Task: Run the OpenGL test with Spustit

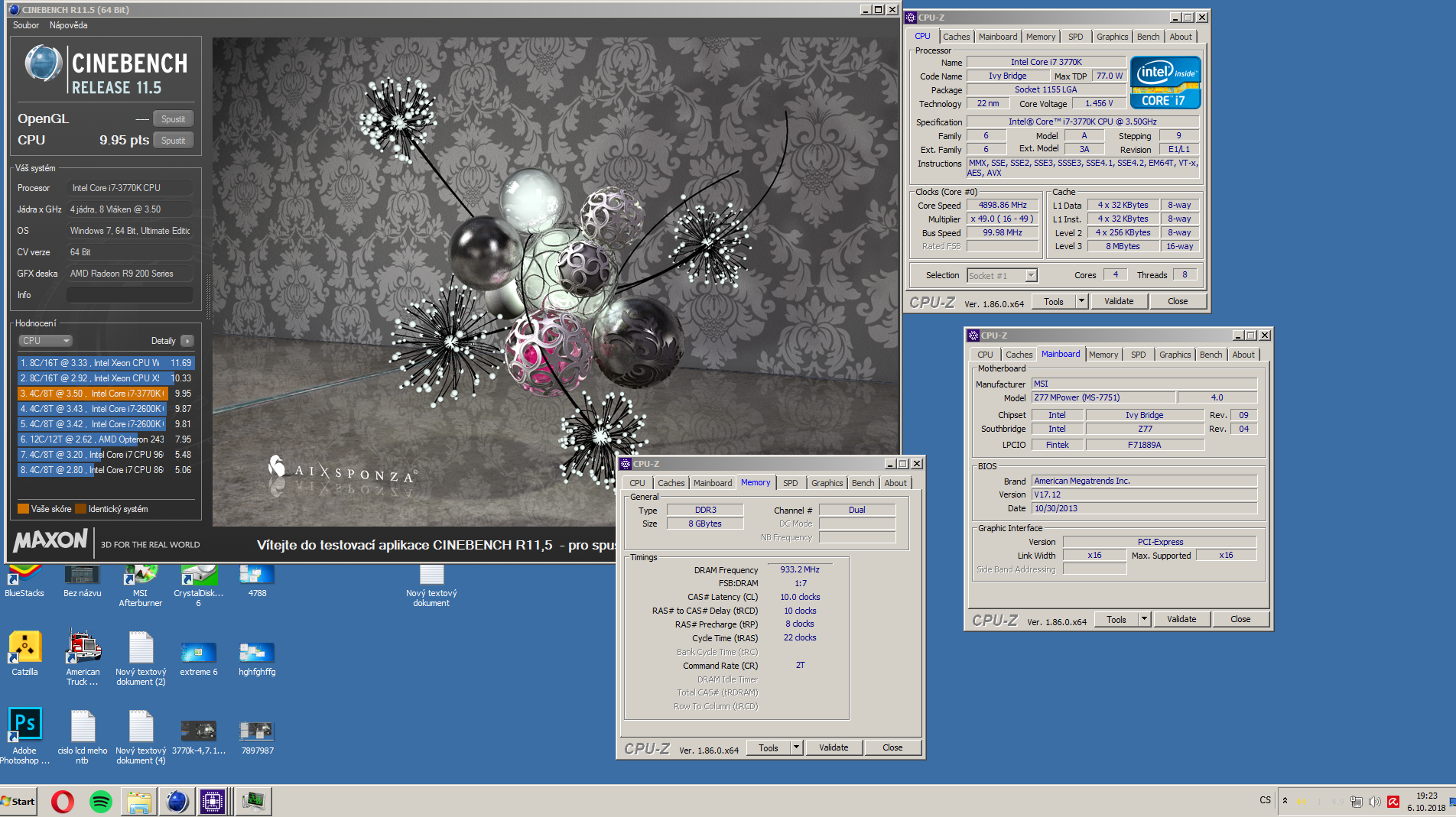Action: click(x=174, y=119)
